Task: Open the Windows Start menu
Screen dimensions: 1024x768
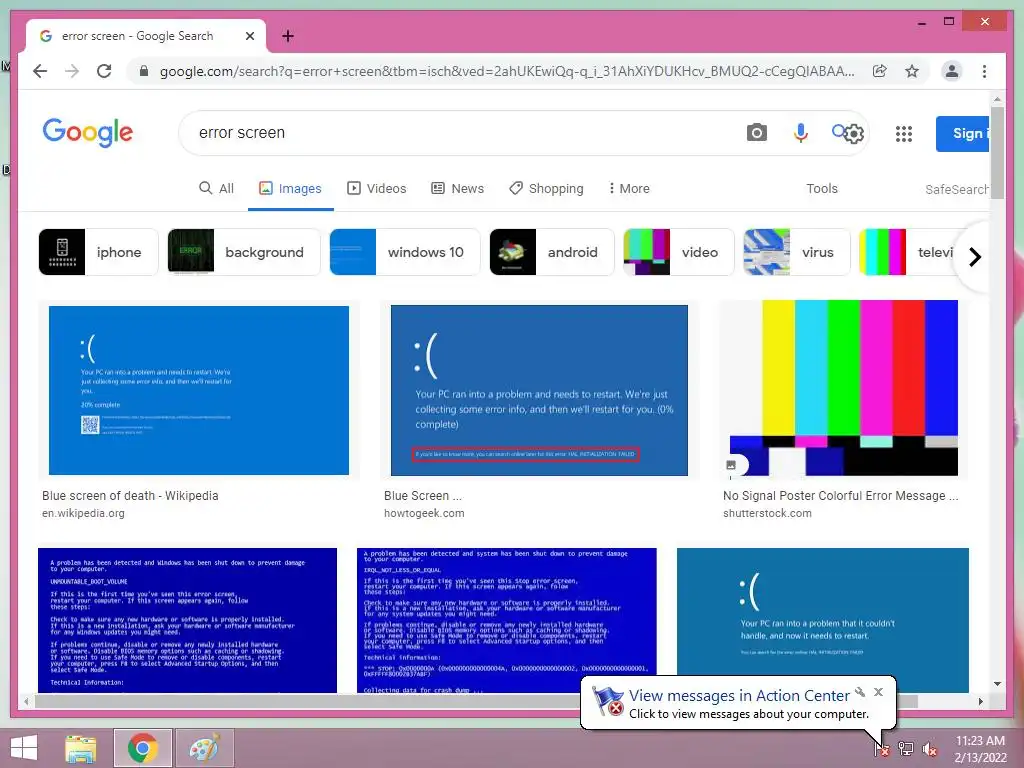Action: (x=24, y=748)
